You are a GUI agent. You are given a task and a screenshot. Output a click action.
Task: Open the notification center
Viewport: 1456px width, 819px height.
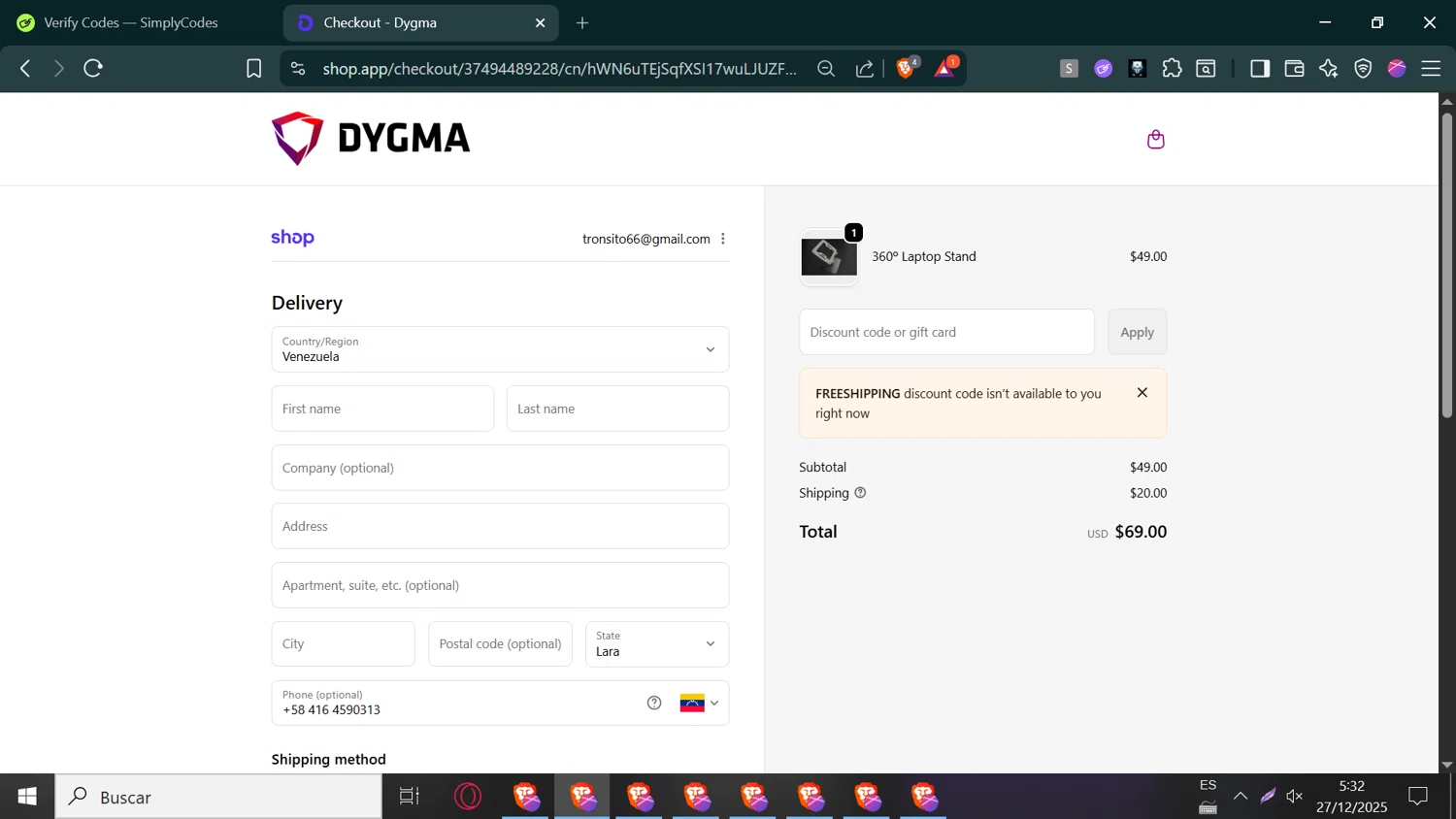[x=1418, y=797]
